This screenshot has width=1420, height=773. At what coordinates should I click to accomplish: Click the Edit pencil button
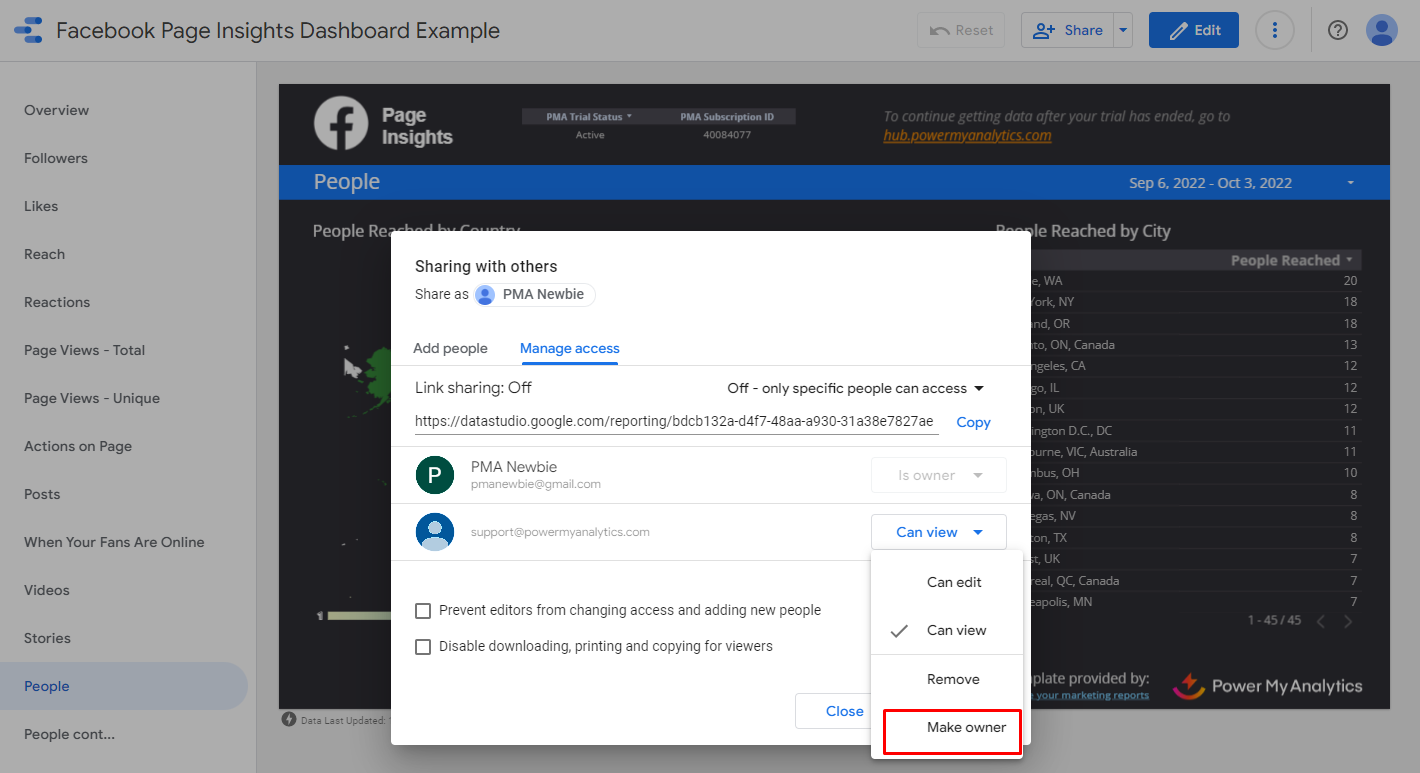coord(1193,30)
